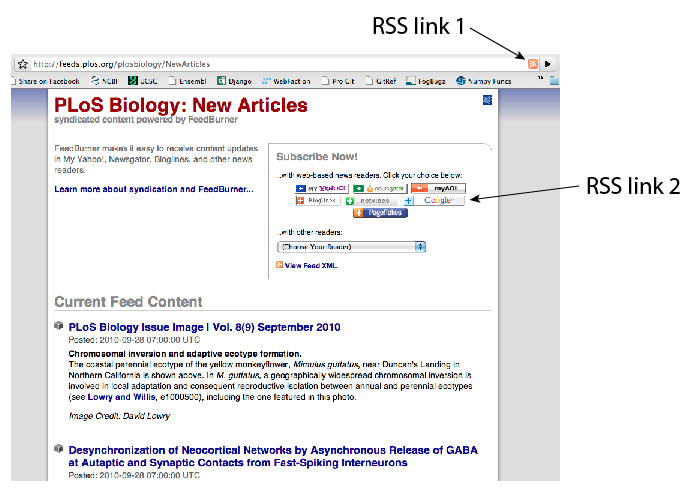The width and height of the screenshot is (693, 492).
Task: Open the FogBugz bookmark
Action: (426, 81)
